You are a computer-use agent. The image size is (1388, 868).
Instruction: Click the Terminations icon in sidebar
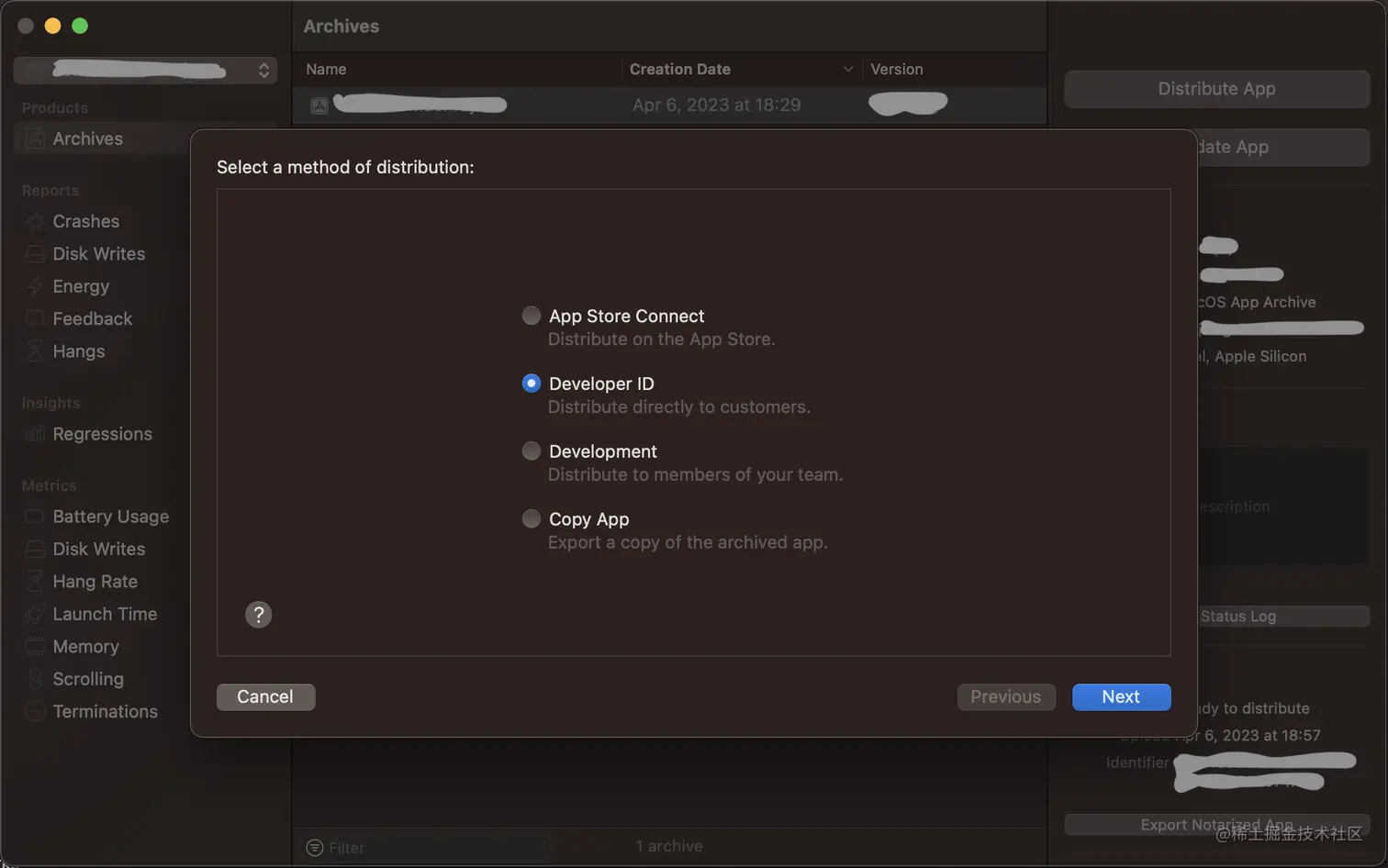coord(35,711)
